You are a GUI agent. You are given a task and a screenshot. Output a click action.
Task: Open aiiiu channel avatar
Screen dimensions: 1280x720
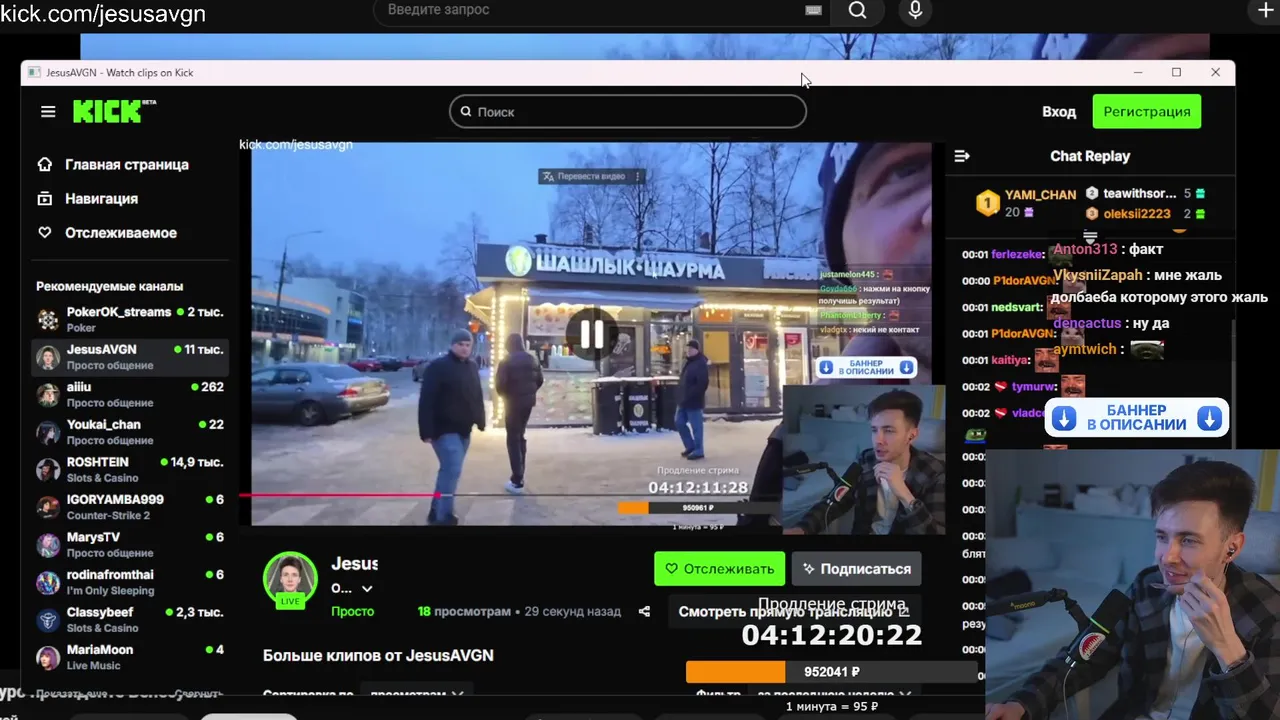pos(48,394)
